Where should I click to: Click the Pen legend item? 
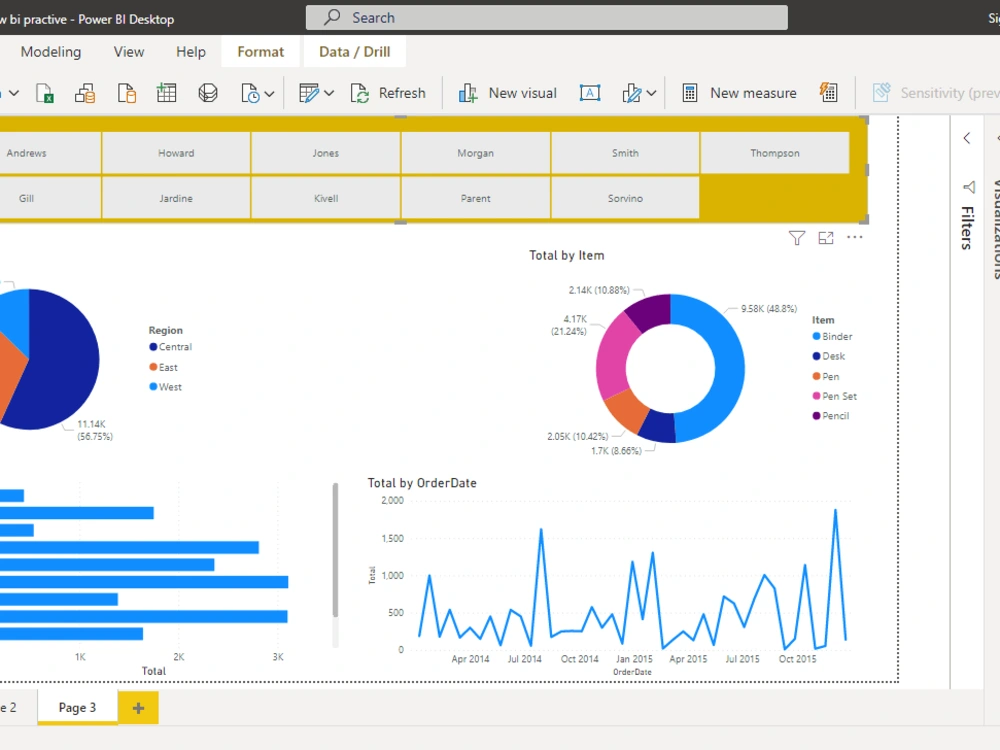826,376
